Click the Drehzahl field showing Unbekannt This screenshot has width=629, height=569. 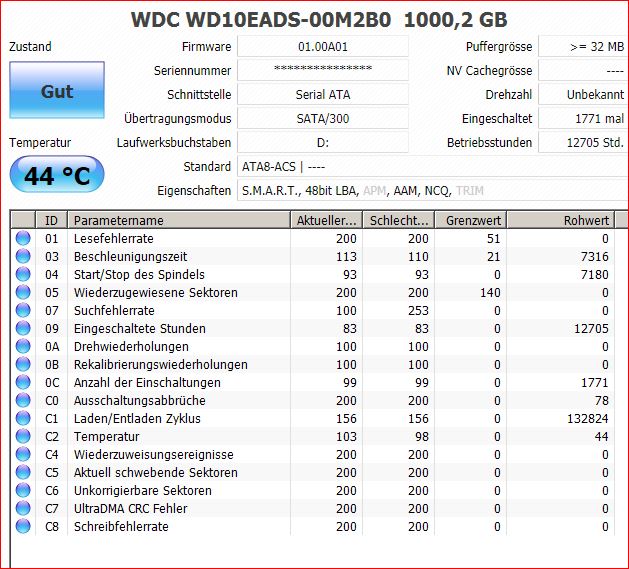584,94
